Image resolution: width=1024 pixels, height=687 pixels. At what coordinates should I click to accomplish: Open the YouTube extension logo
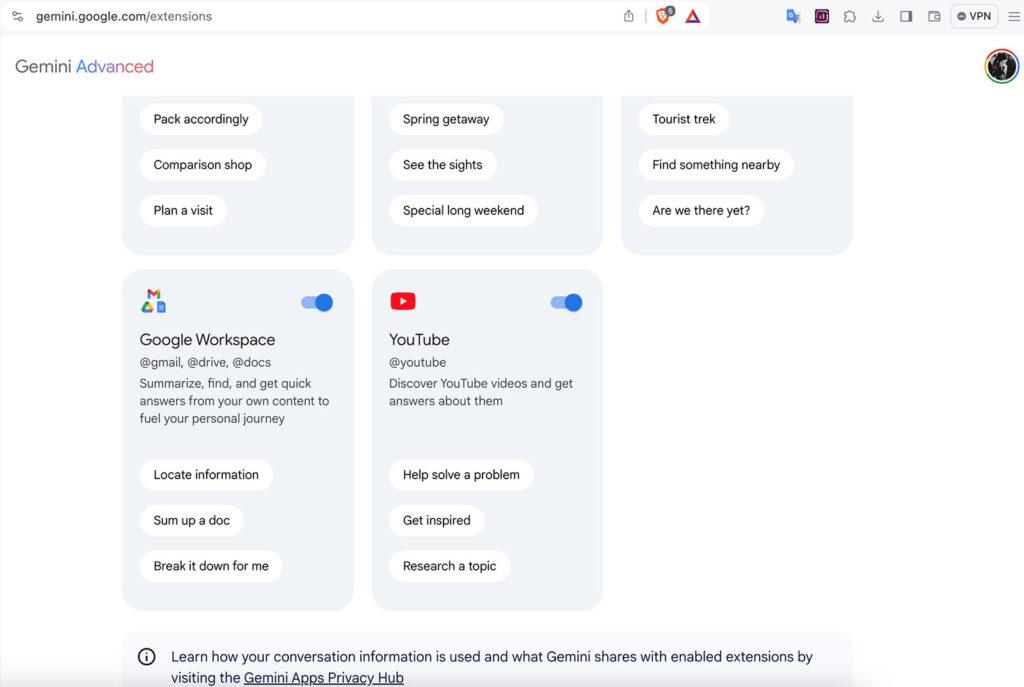tap(402, 300)
